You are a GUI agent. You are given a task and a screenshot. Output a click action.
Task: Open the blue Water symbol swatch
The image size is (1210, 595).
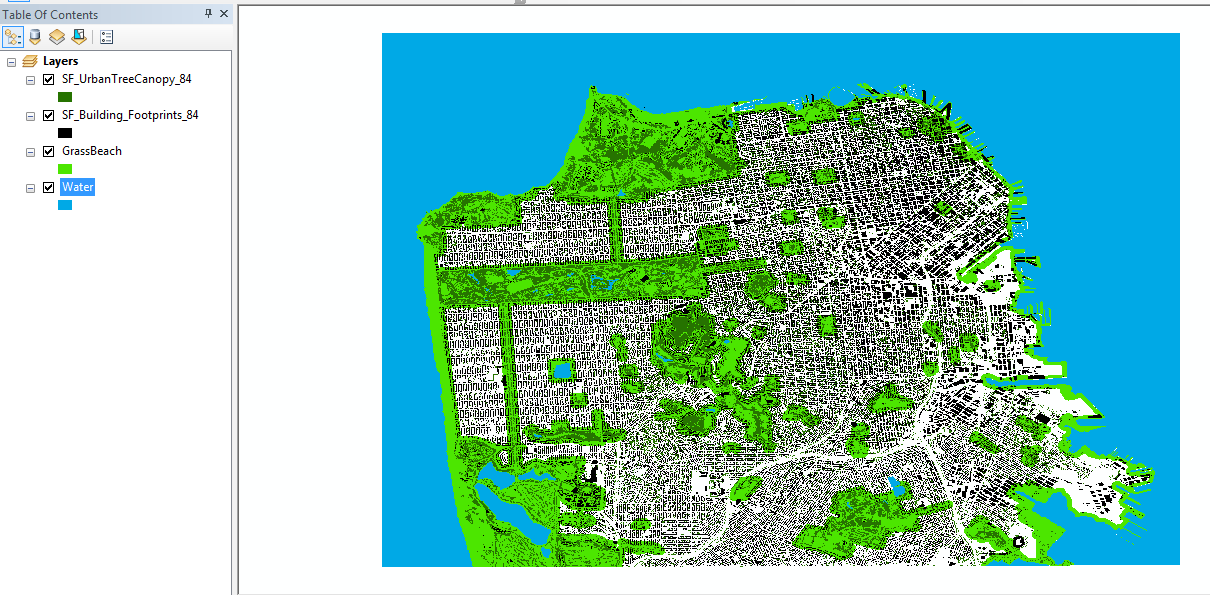(65, 205)
